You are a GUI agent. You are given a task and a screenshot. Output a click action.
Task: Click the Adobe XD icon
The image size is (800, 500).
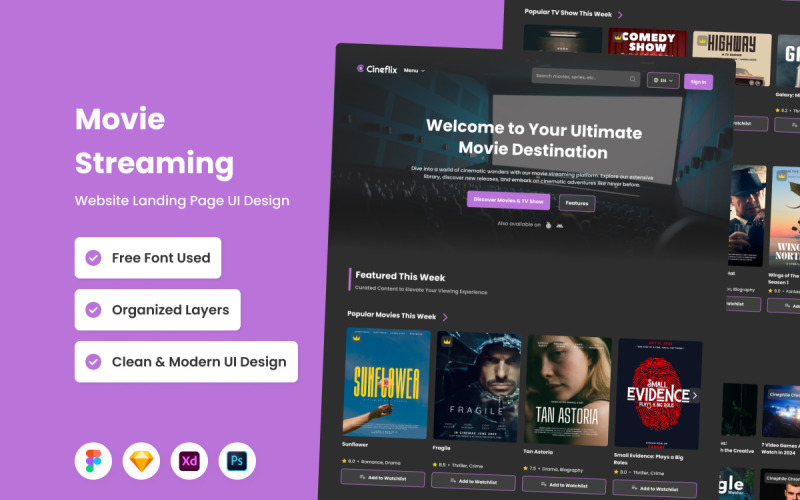pos(189,461)
